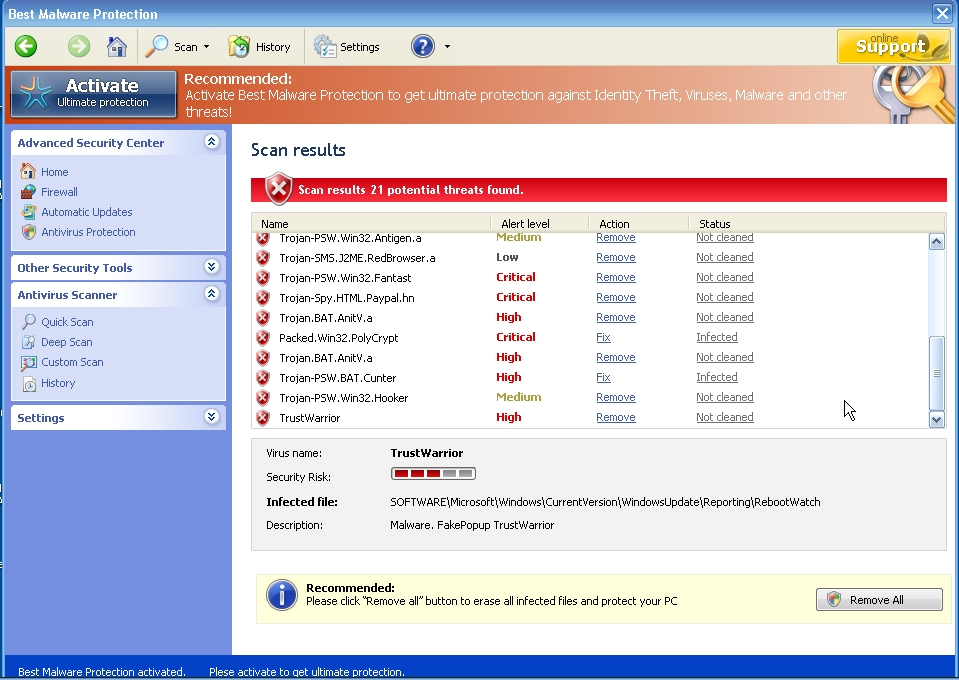This screenshot has height=680, width=959.
Task: Select the Trojan-SMS.J2ME.RedBrowser.a threat row
Action: (590, 257)
